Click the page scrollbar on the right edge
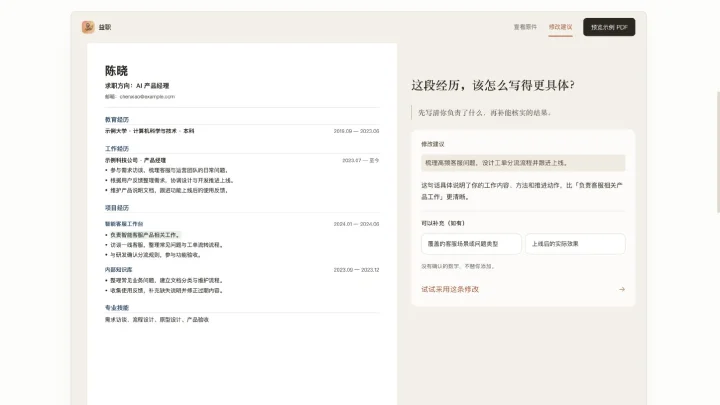This screenshot has height=405, width=720. point(718,152)
